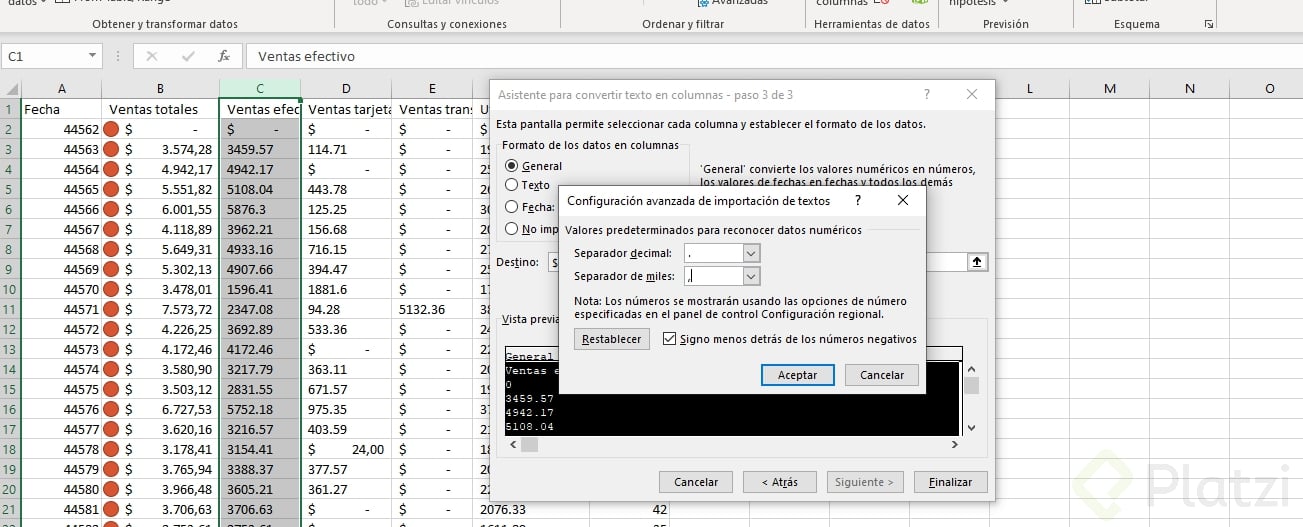Viewport: 1303px width, 527px height.
Task: Click the preview scroll-right arrow
Action: point(955,444)
